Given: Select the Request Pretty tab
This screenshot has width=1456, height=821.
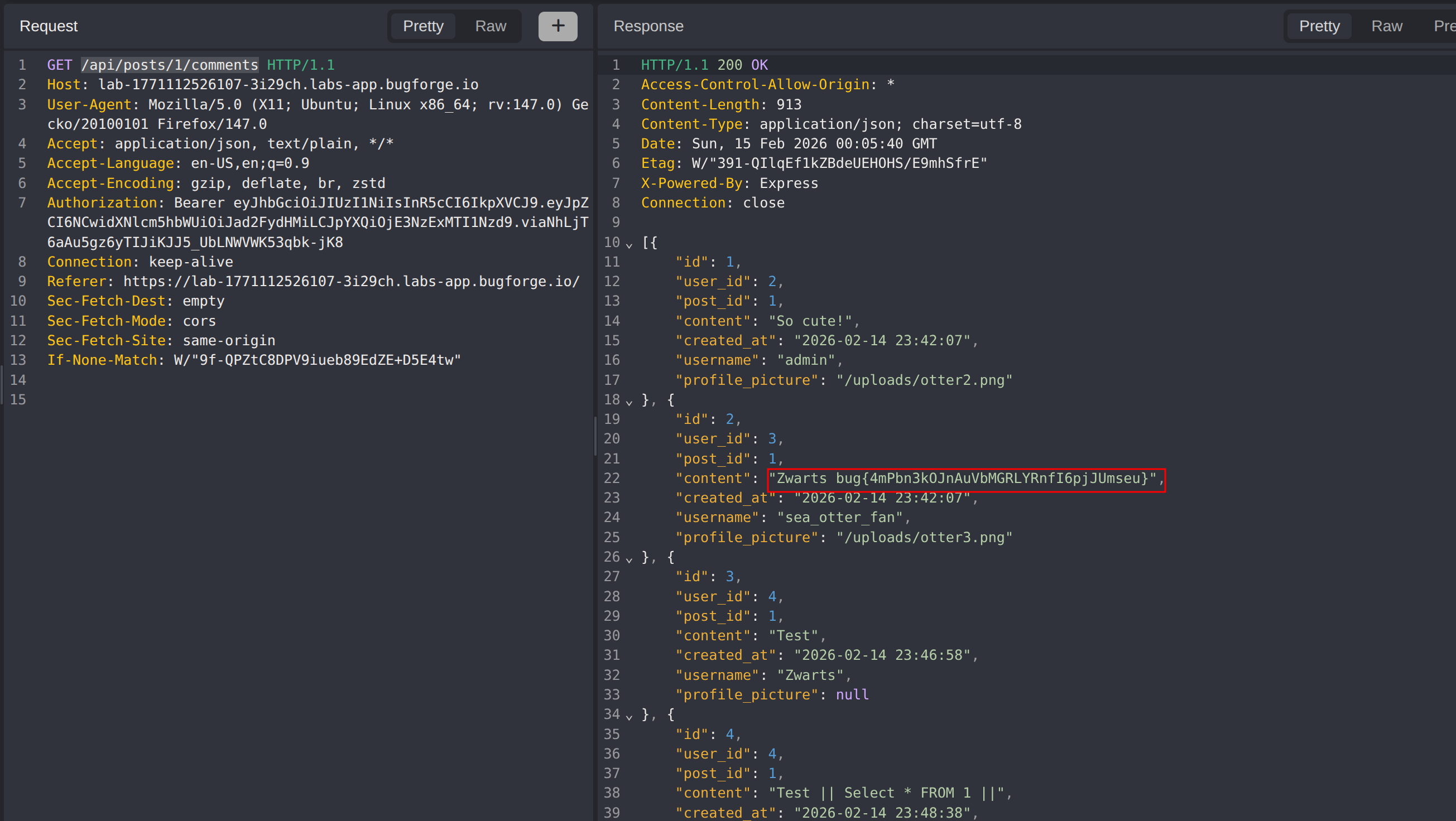Looking at the screenshot, I should 423,26.
